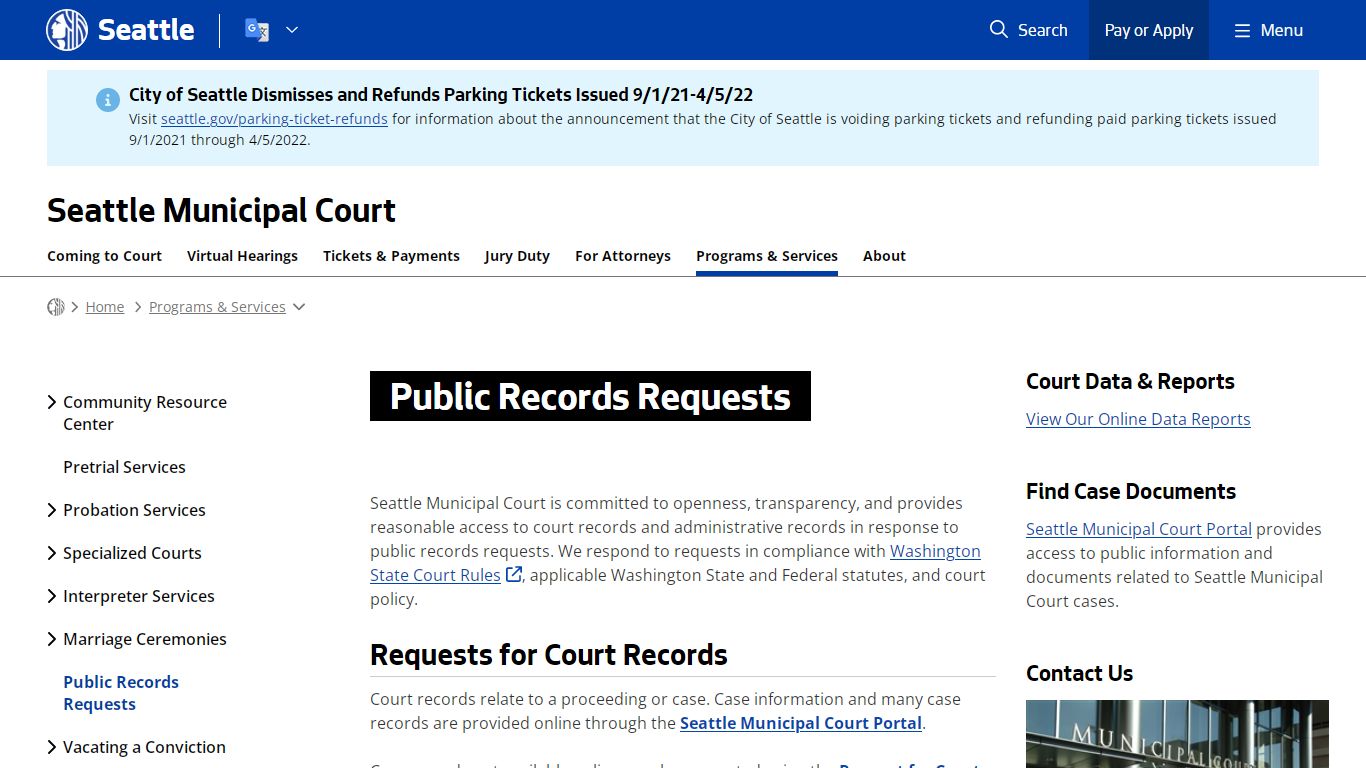Click the Court Data & Reports heading
The height and width of the screenshot is (768, 1366).
[x=1130, y=381]
